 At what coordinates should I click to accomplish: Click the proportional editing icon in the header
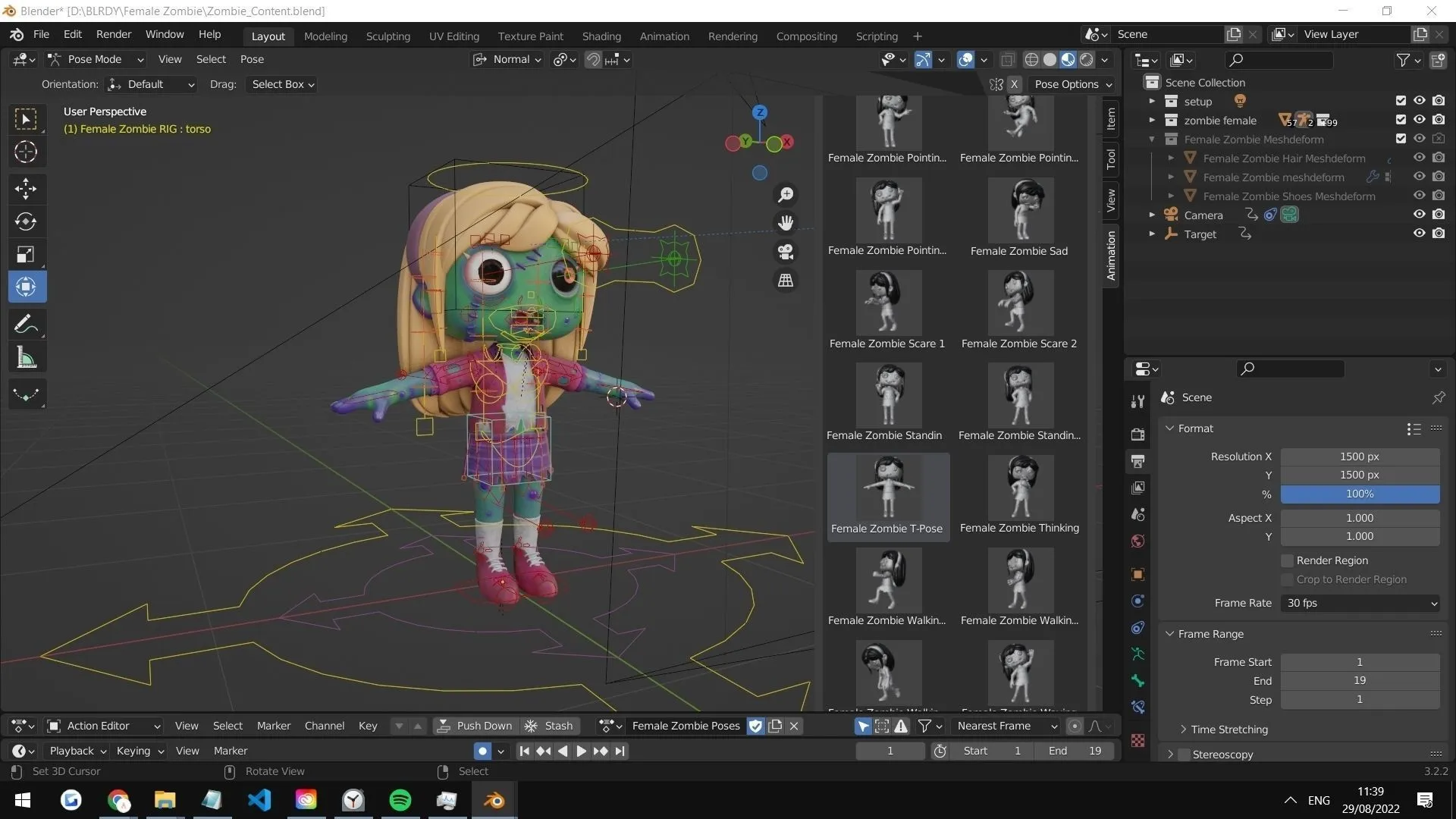click(559, 59)
